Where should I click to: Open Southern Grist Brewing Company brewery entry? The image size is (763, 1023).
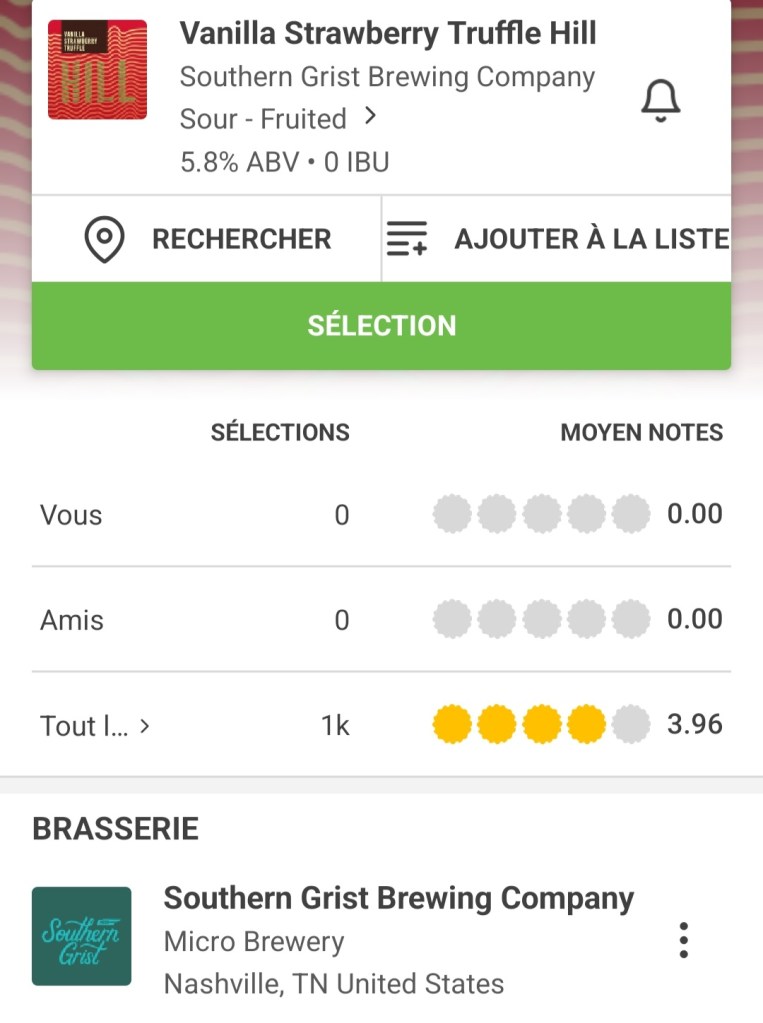(x=398, y=898)
